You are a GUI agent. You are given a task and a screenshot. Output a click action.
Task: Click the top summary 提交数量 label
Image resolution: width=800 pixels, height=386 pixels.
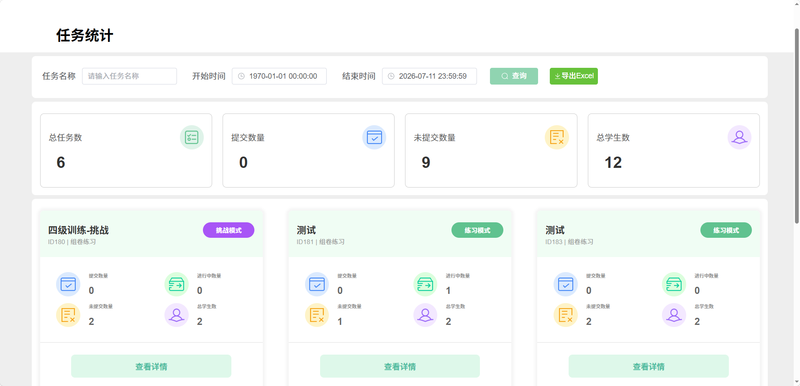[x=248, y=137]
